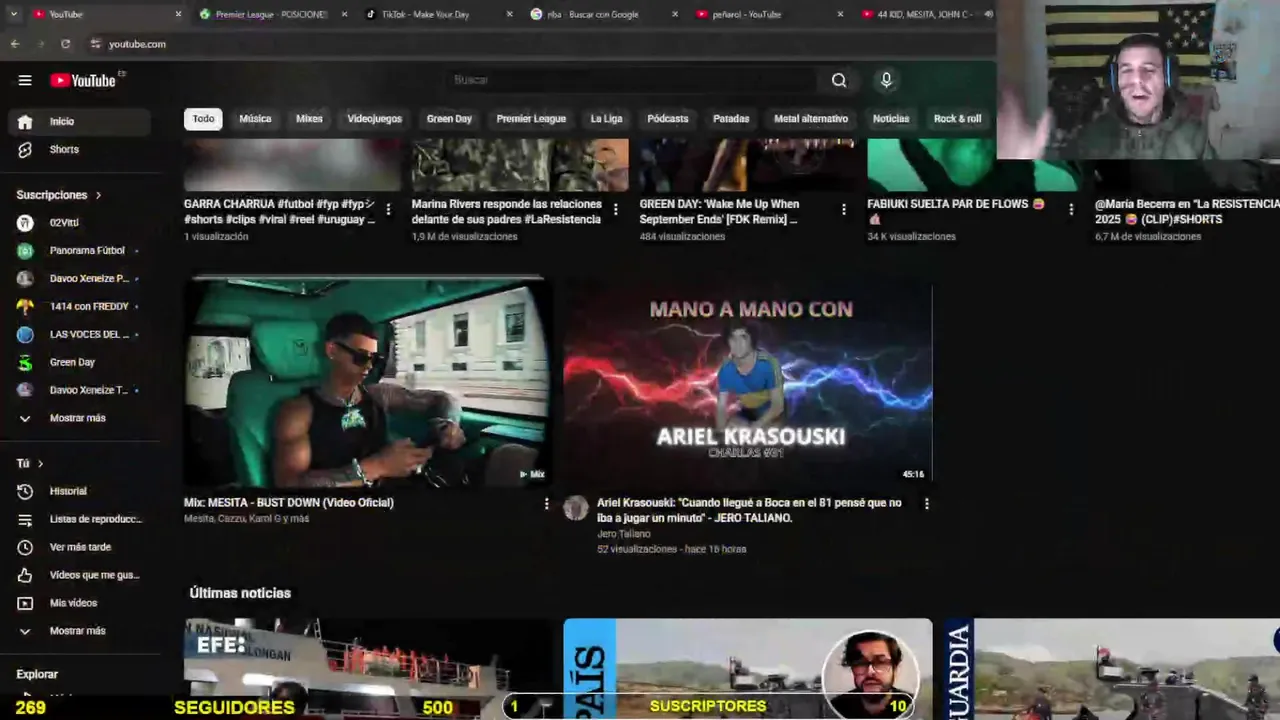1280x720 pixels.
Task: Select the Rock & roll filter chip
Action: [x=957, y=119]
